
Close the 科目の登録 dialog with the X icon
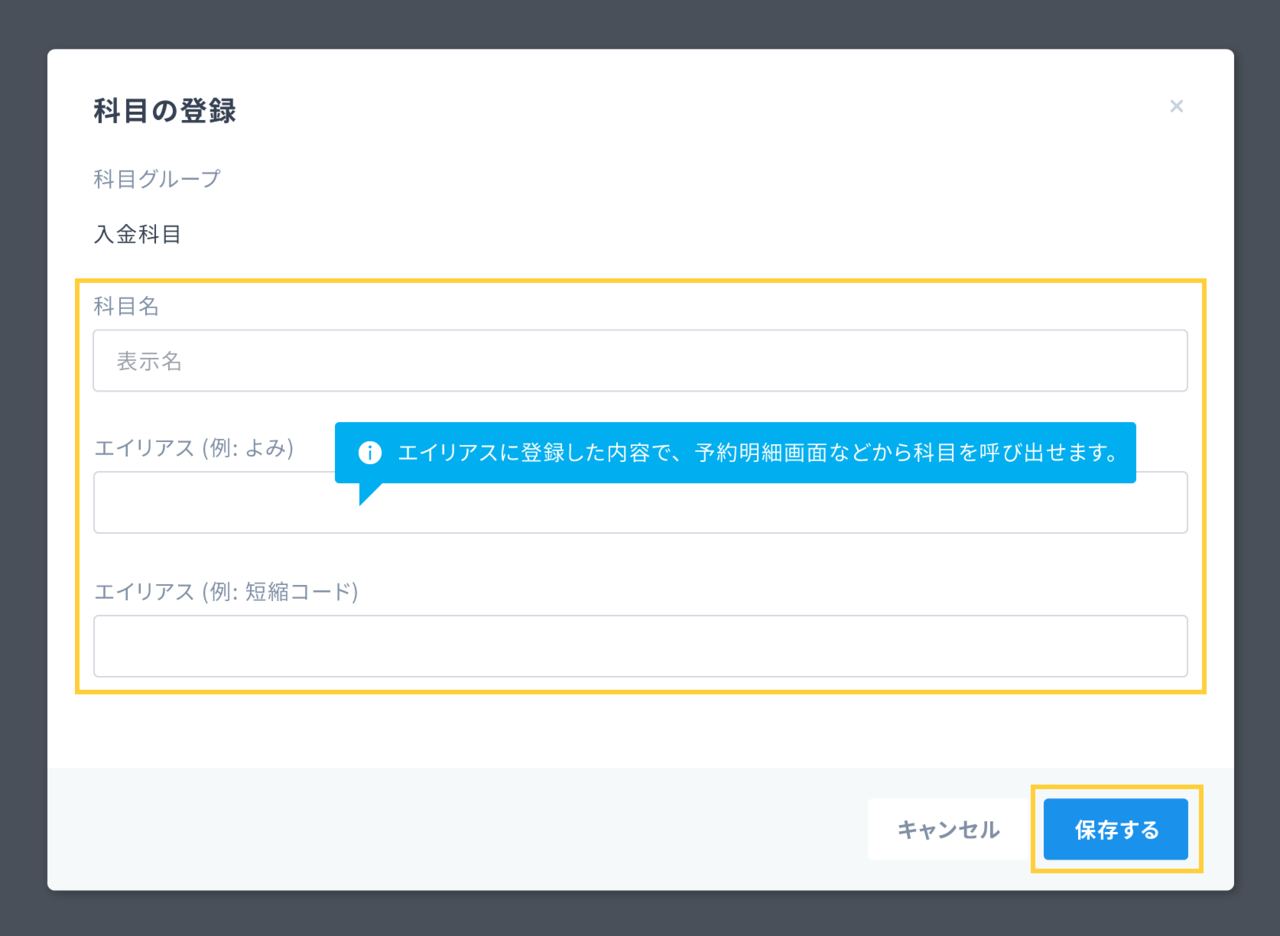click(x=1176, y=106)
